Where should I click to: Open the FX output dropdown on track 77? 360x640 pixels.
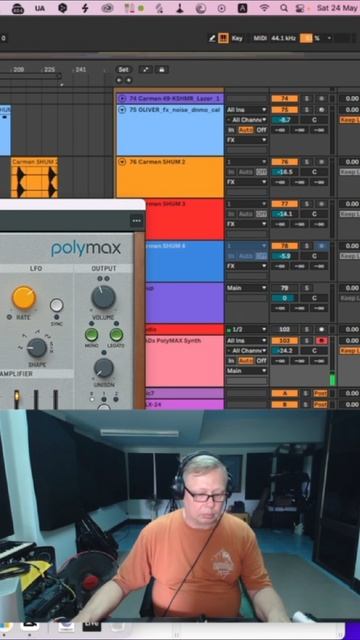(x=247, y=224)
